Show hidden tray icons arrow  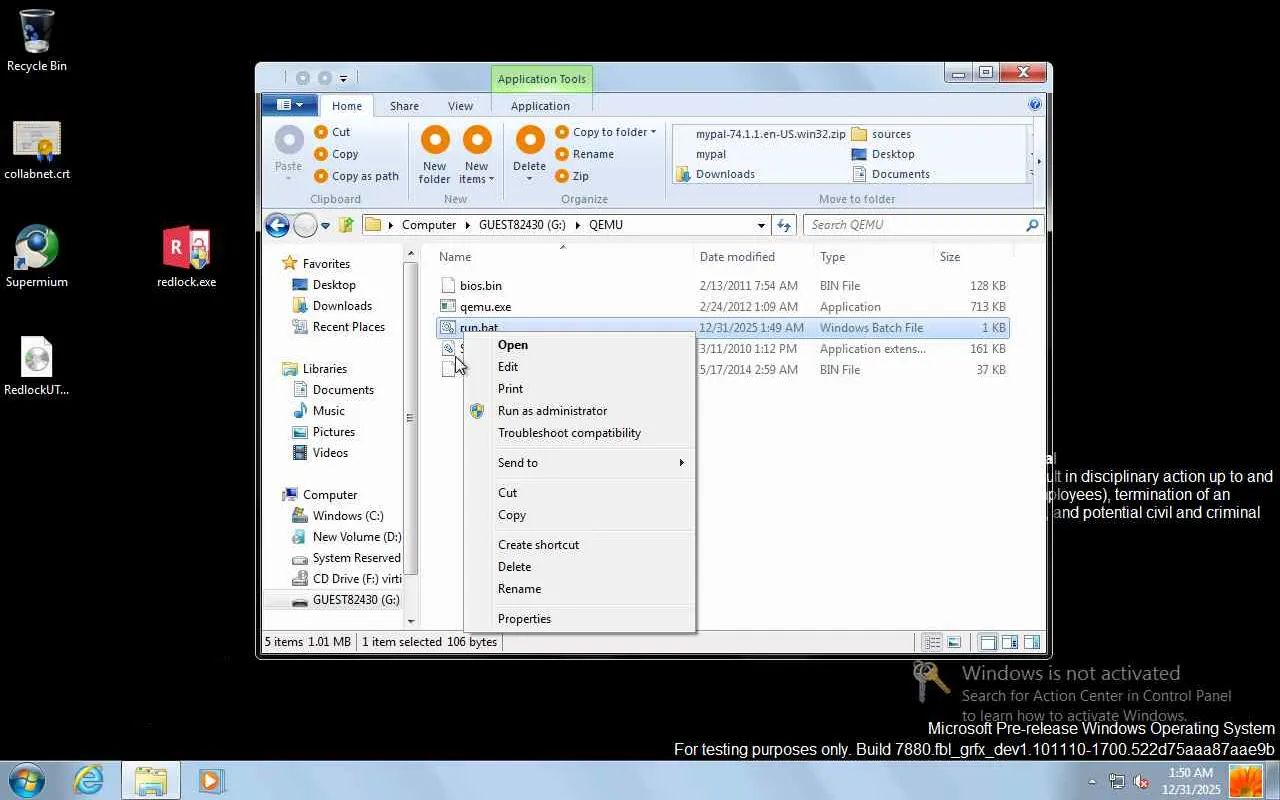pyautogui.click(x=1093, y=781)
